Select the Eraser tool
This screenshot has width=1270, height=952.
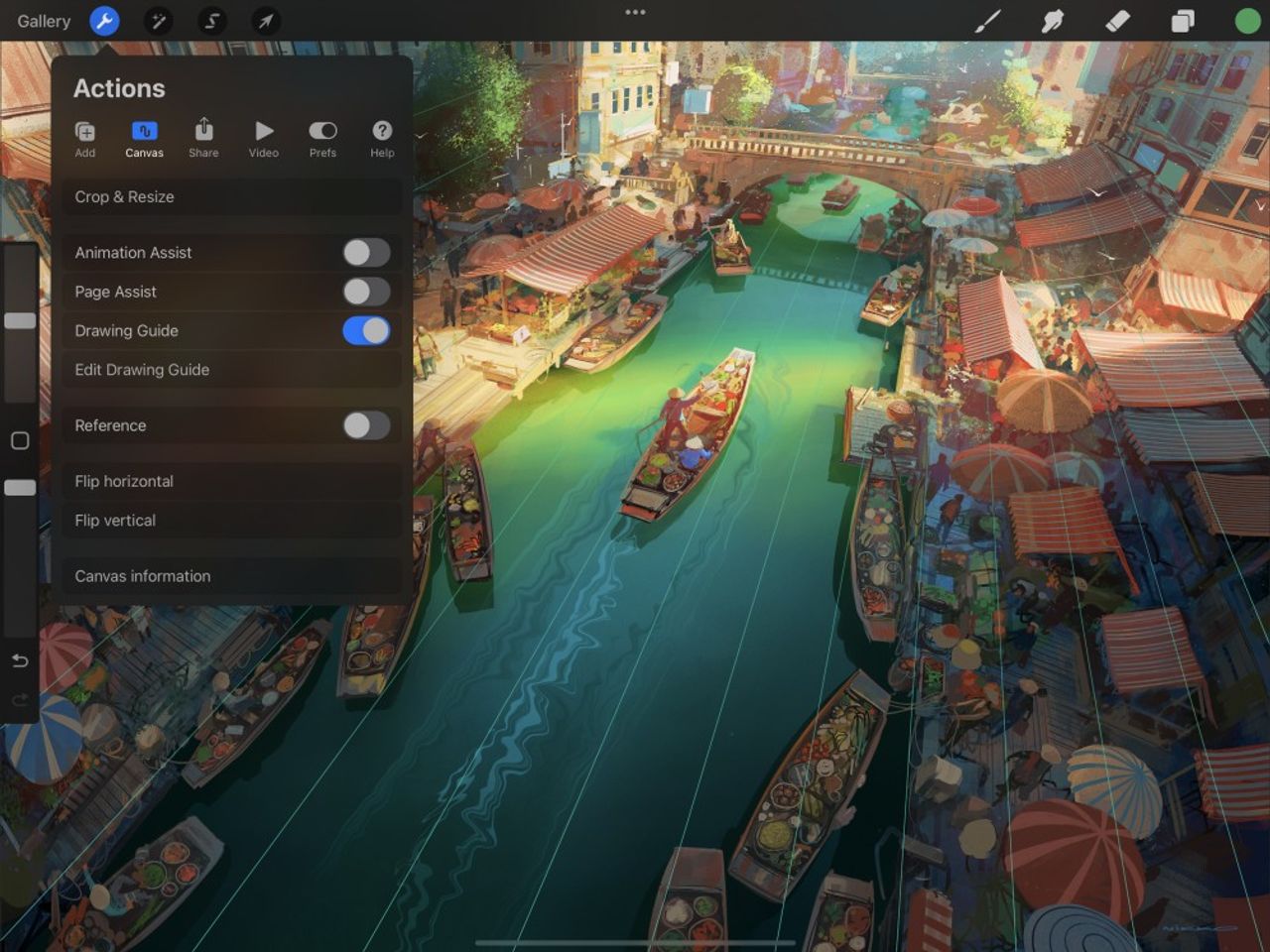pyautogui.click(x=1117, y=20)
